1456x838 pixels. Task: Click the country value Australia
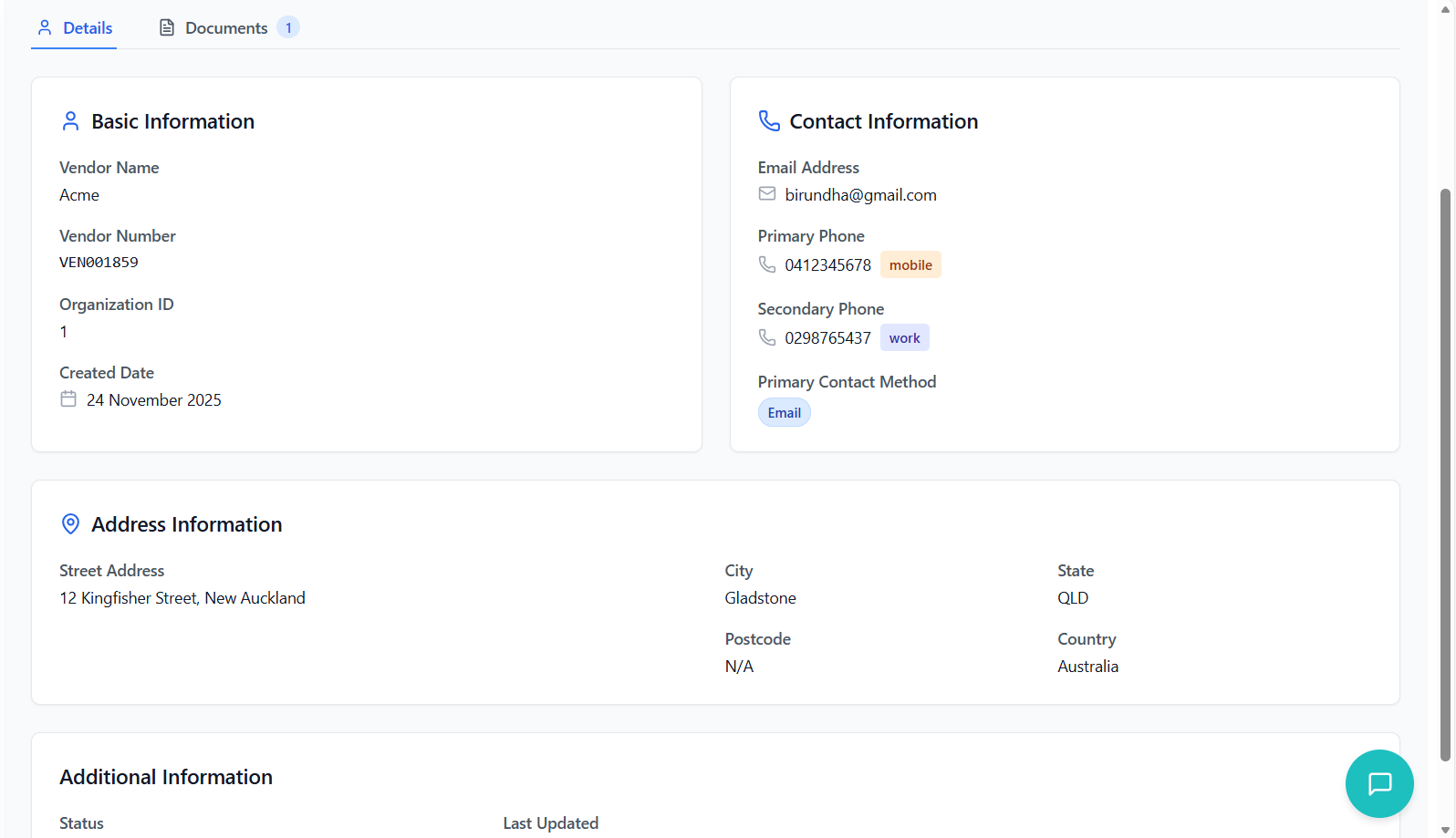1087,667
